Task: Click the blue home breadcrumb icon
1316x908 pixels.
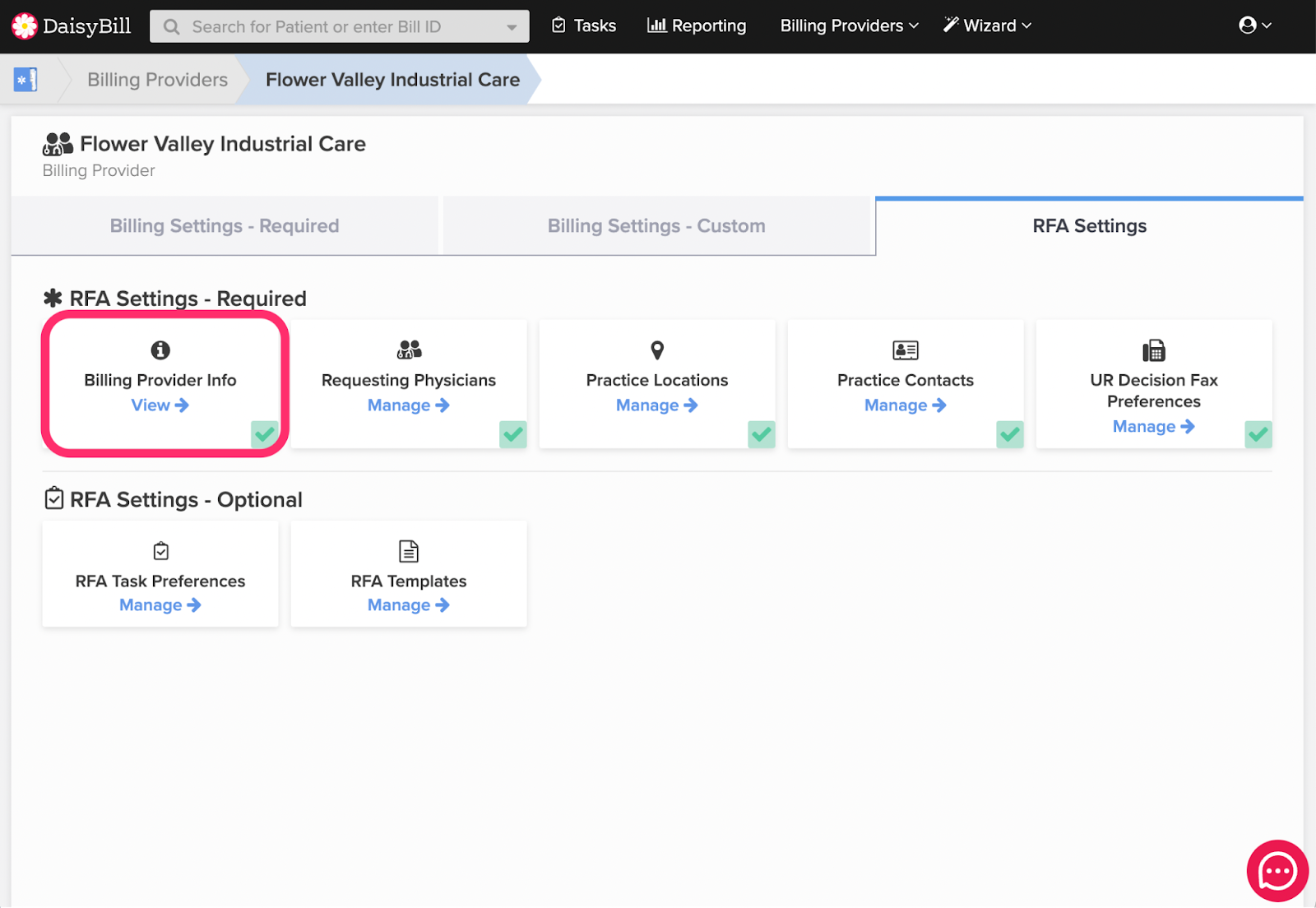Action: click(x=25, y=80)
